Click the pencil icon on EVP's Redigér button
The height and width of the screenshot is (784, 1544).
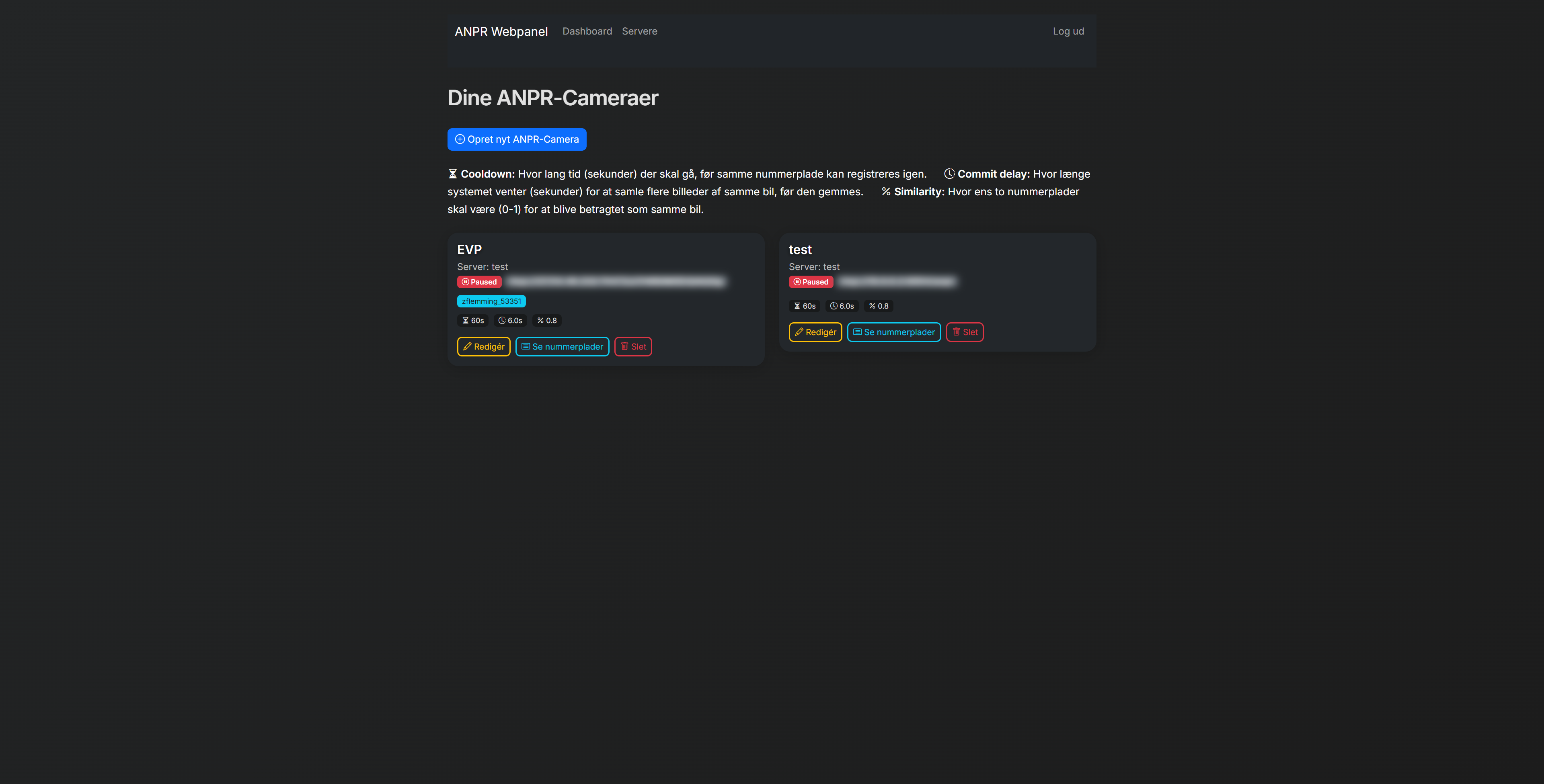point(467,347)
